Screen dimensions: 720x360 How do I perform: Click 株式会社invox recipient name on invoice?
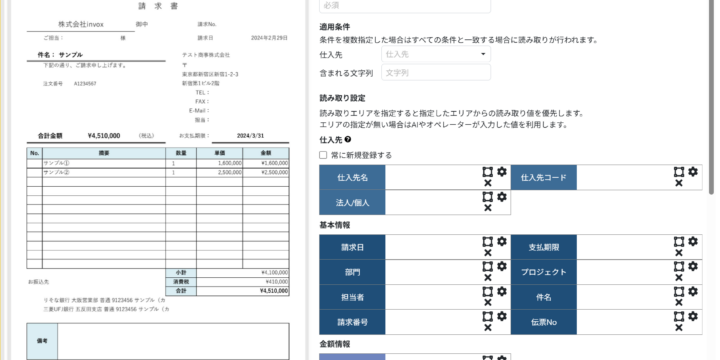click(81, 24)
